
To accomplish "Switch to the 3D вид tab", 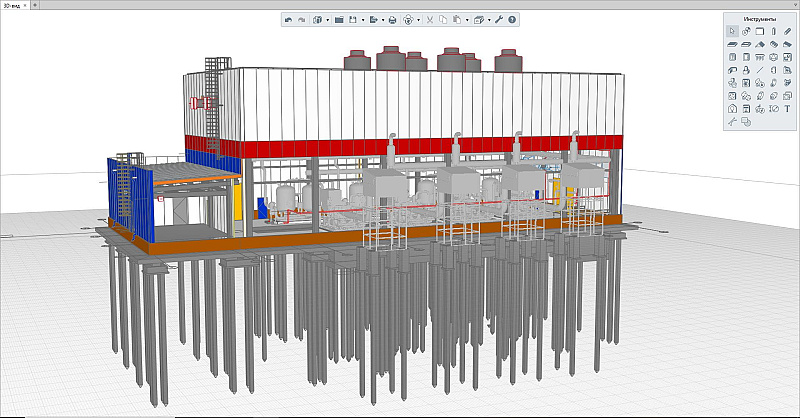I will [13, 5].
